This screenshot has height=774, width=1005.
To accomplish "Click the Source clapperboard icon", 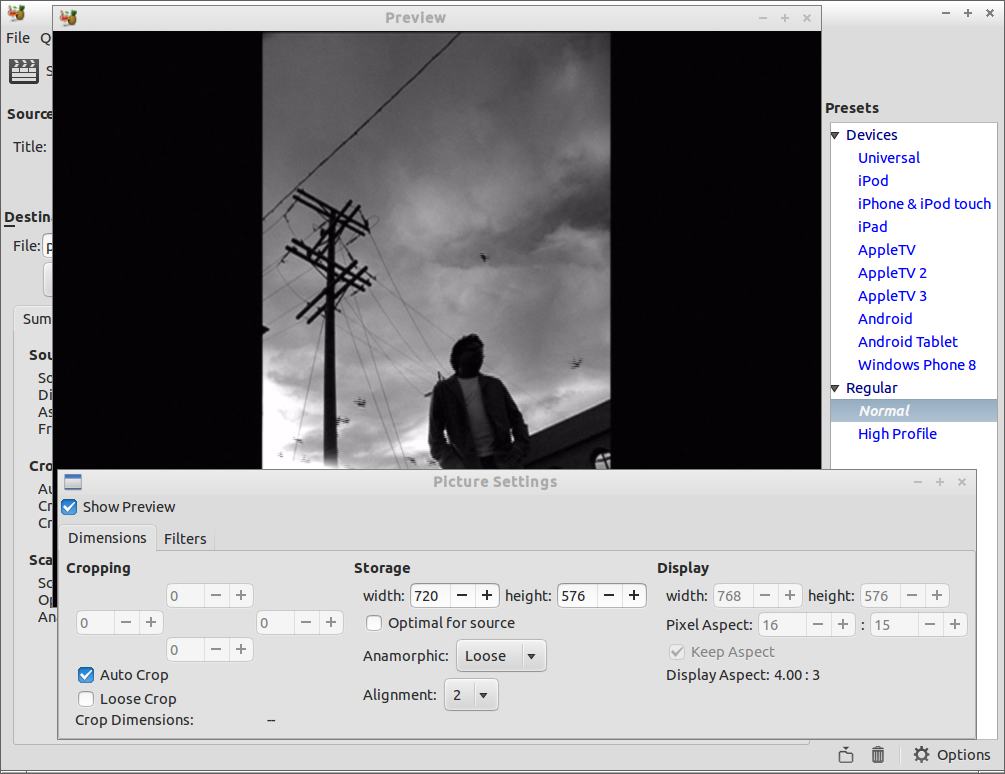I will click(24, 71).
